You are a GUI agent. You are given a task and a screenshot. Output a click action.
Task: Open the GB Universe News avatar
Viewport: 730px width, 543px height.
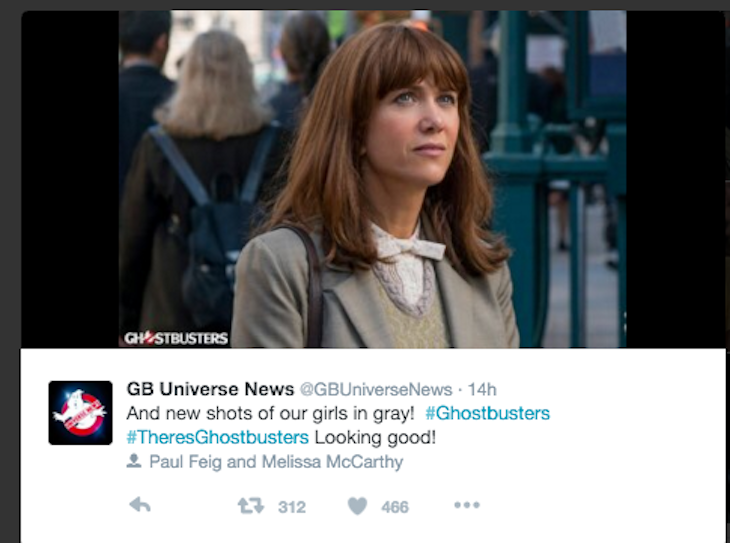[81, 413]
